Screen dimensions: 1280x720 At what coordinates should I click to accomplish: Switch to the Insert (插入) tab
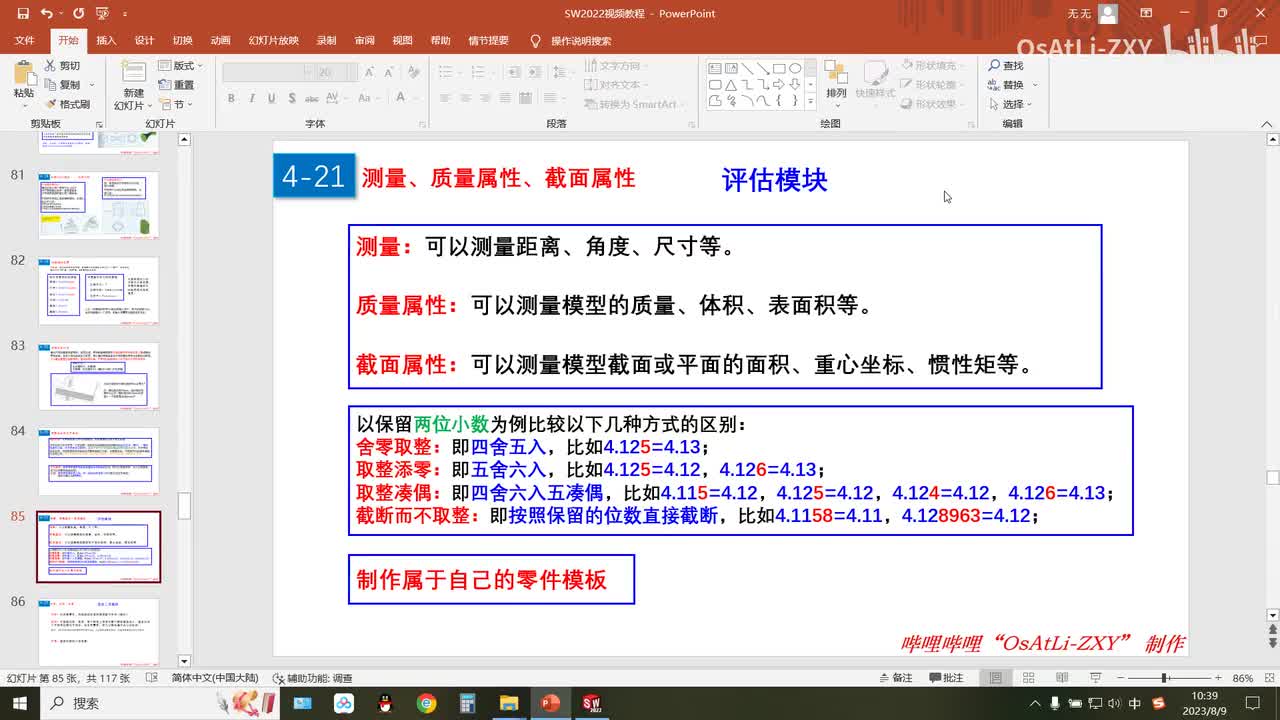tap(106, 41)
